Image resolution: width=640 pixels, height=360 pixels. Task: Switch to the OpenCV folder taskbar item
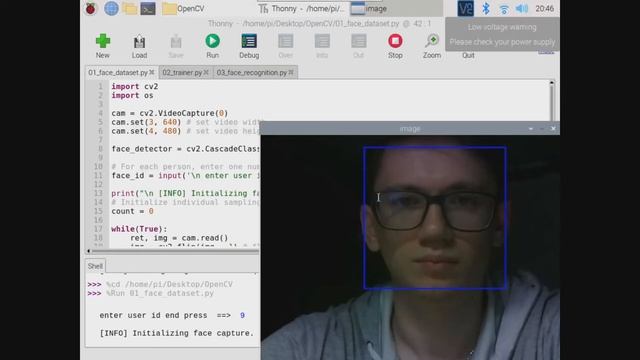click(x=183, y=9)
